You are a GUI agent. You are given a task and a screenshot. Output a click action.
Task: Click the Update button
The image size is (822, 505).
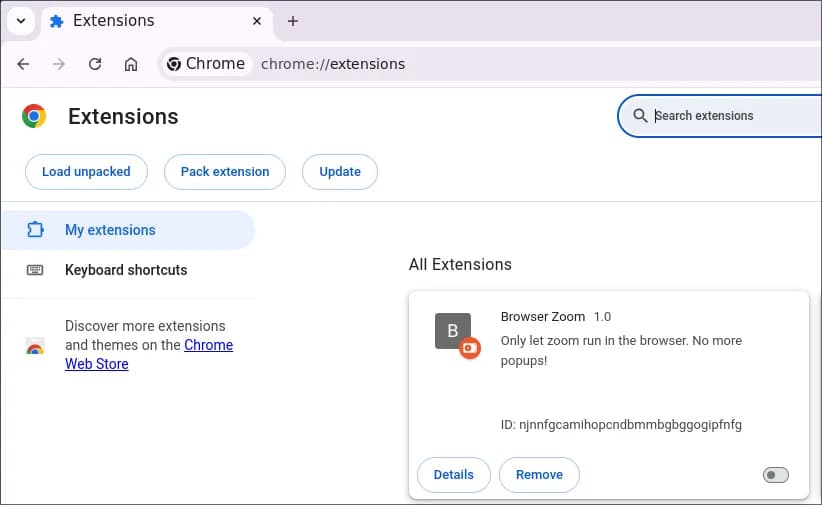pyautogui.click(x=340, y=172)
